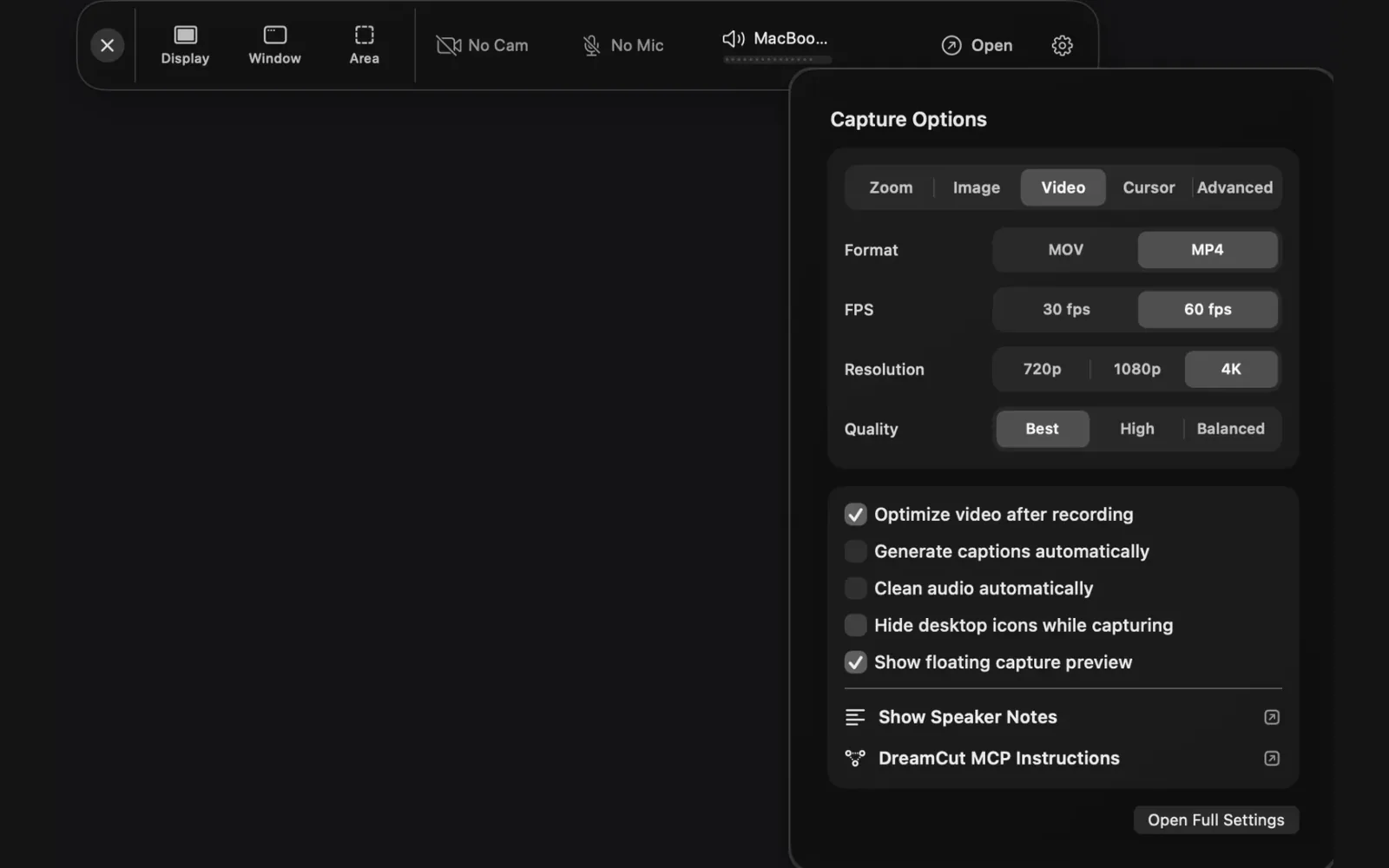Choose MOV format
Viewport: 1389px width, 868px height.
[x=1065, y=250]
